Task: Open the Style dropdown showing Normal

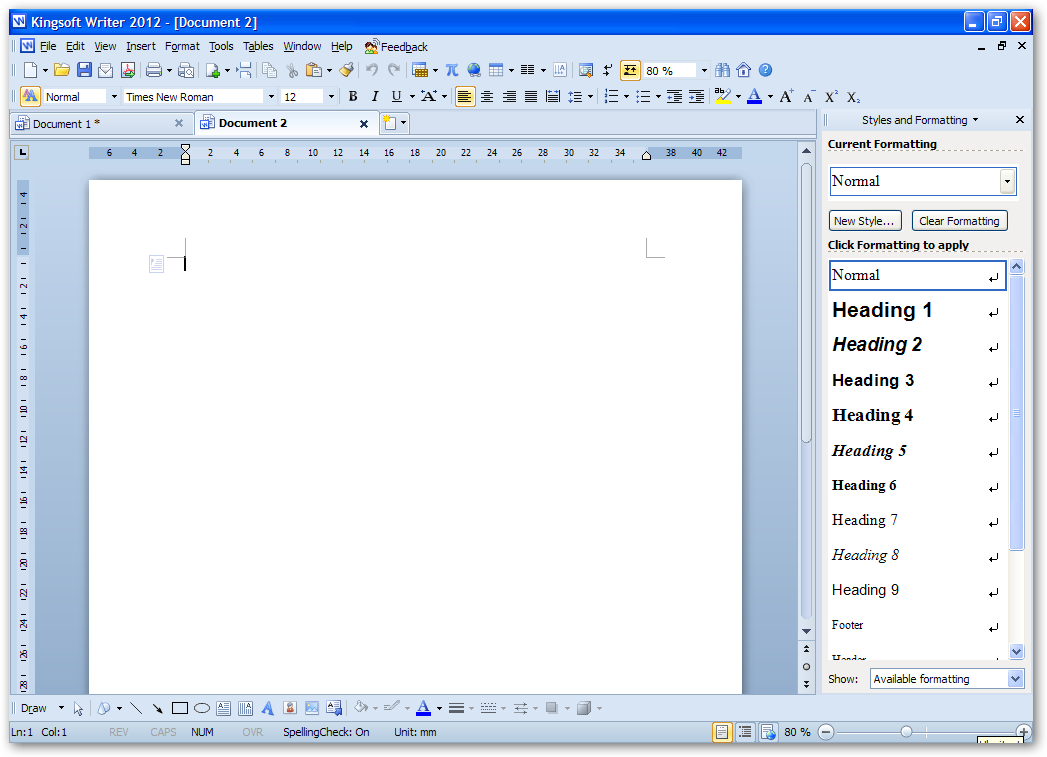Action: [x=114, y=97]
